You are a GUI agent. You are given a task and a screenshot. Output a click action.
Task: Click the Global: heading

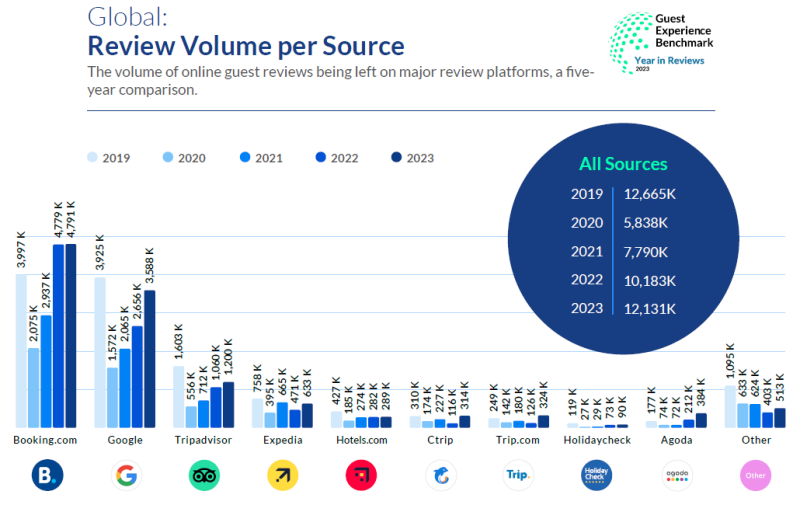coord(128,16)
